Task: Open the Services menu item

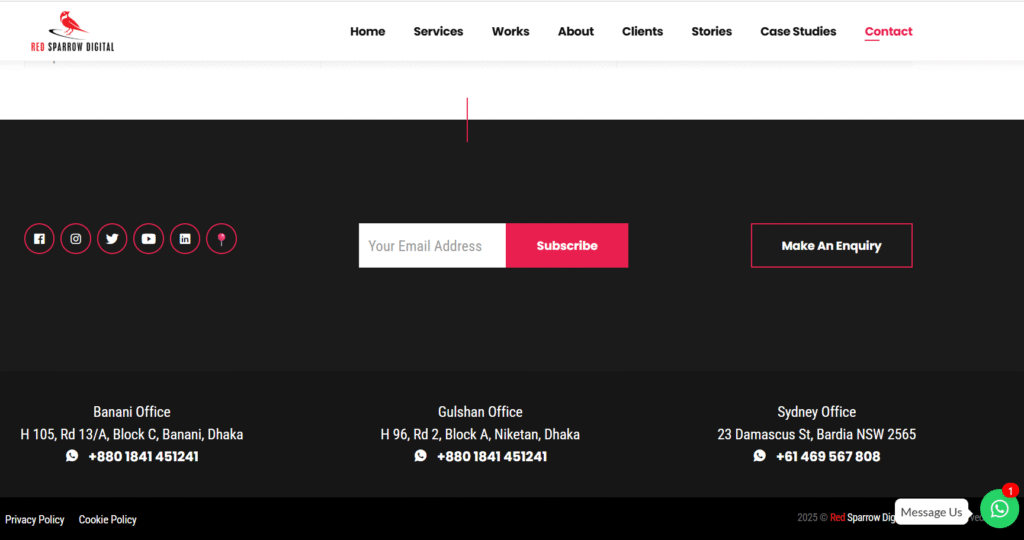Action: (x=438, y=31)
